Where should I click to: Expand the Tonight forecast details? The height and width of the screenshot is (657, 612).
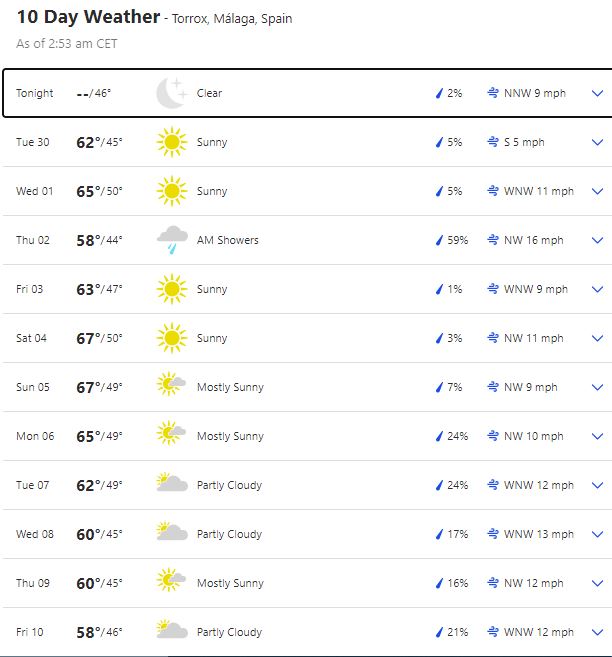[598, 93]
